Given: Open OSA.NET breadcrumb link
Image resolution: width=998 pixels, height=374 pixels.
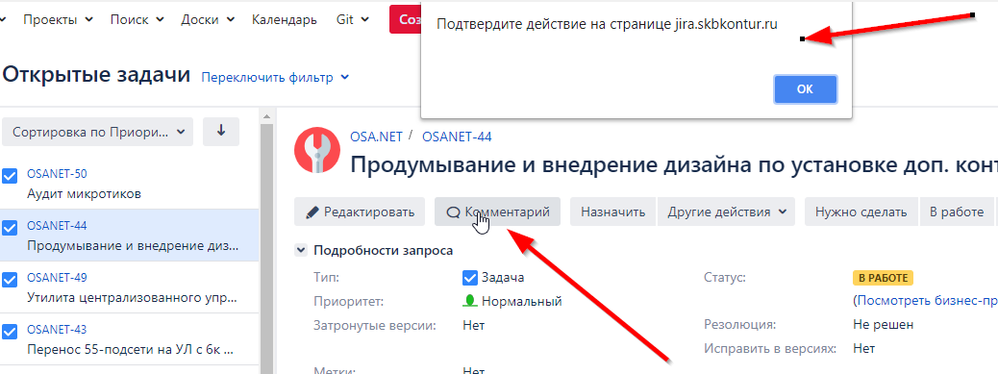Looking at the screenshot, I should (376, 136).
